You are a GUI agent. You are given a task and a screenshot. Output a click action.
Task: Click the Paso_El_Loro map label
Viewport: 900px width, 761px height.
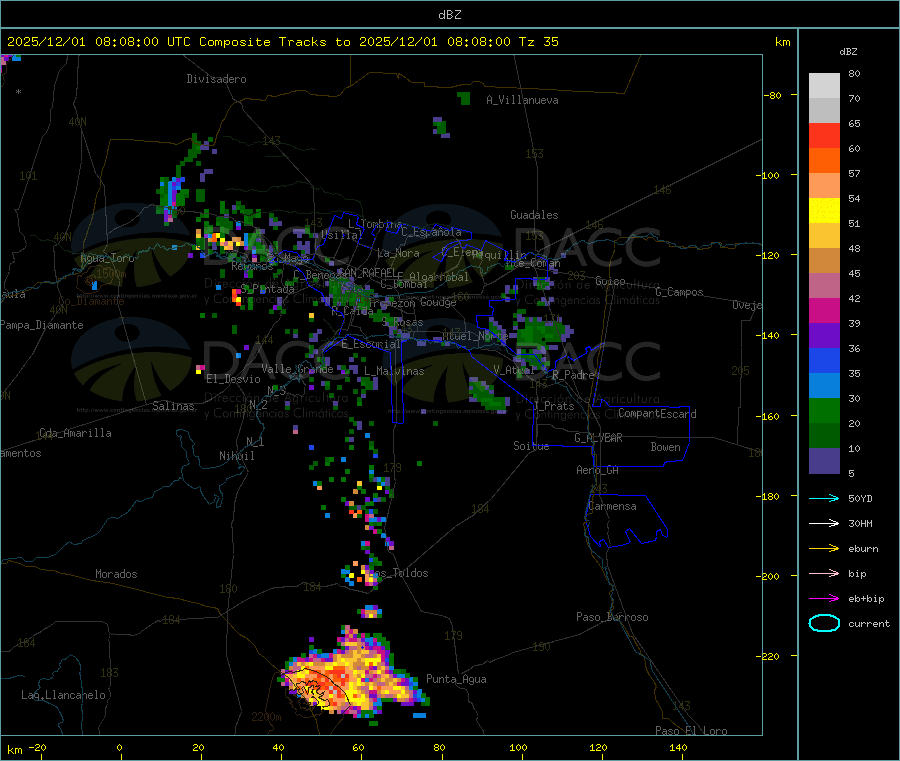pos(691,731)
